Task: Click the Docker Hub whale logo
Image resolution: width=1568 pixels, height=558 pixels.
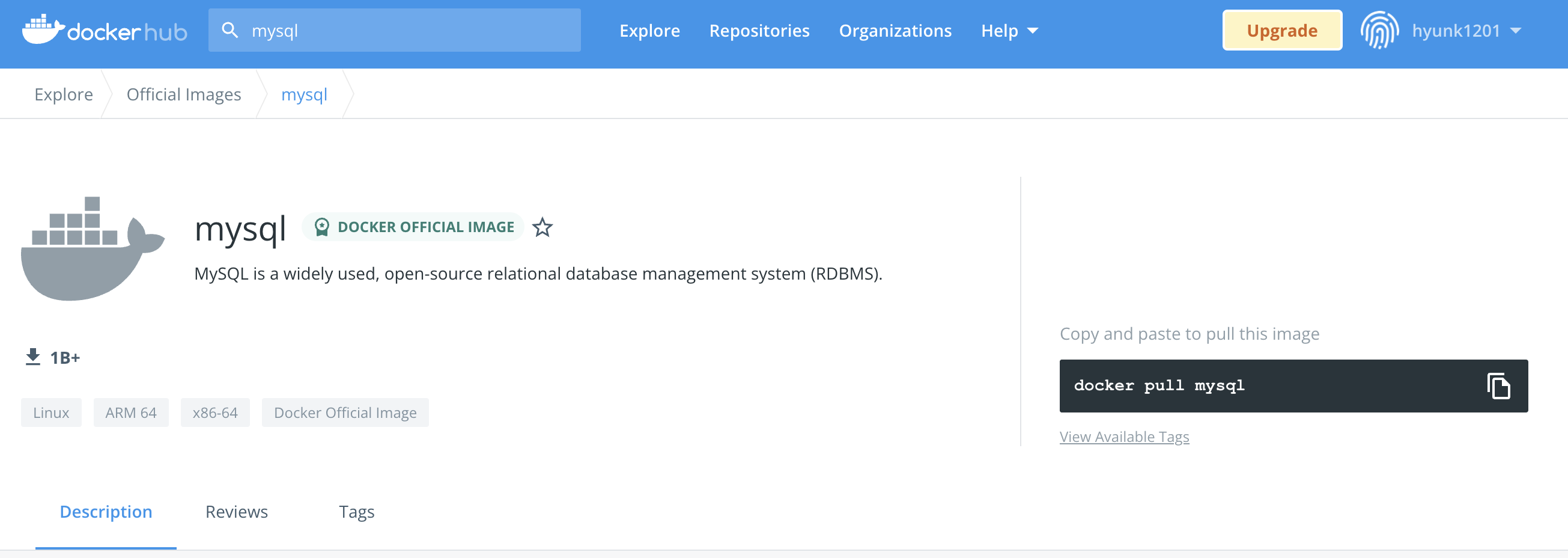Action: pos(105,30)
